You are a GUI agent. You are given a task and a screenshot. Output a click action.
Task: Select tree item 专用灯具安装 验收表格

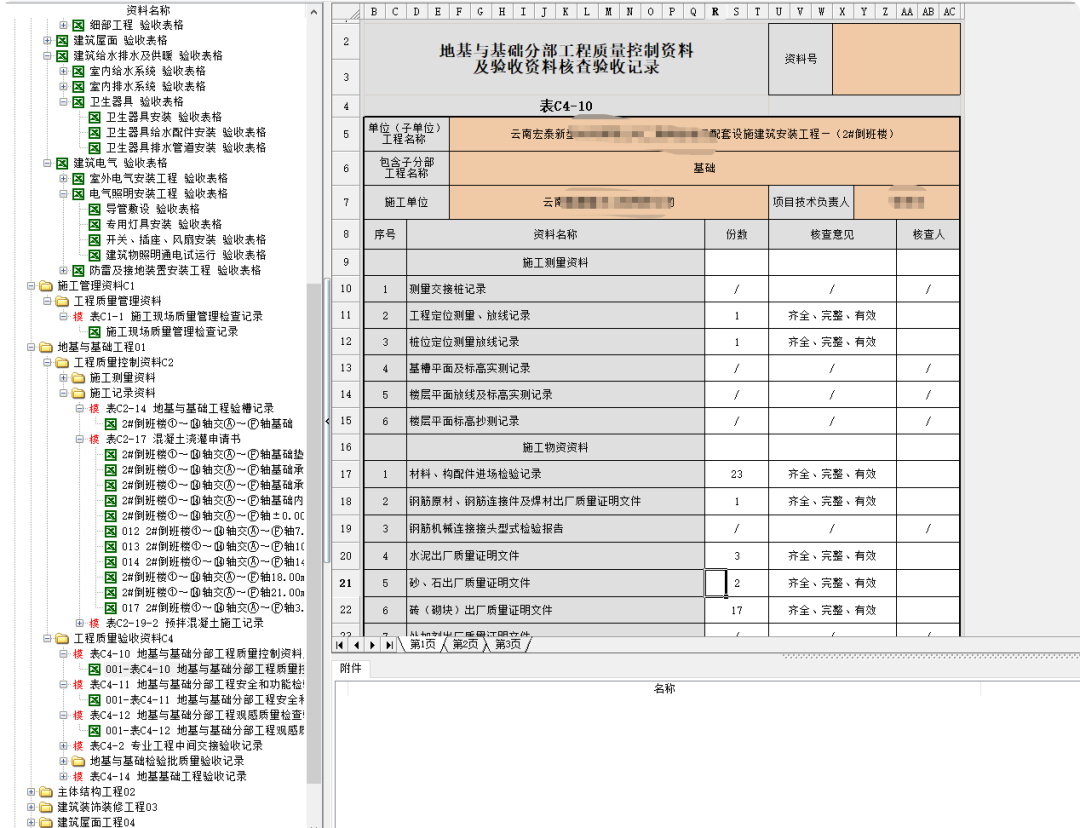[164, 225]
